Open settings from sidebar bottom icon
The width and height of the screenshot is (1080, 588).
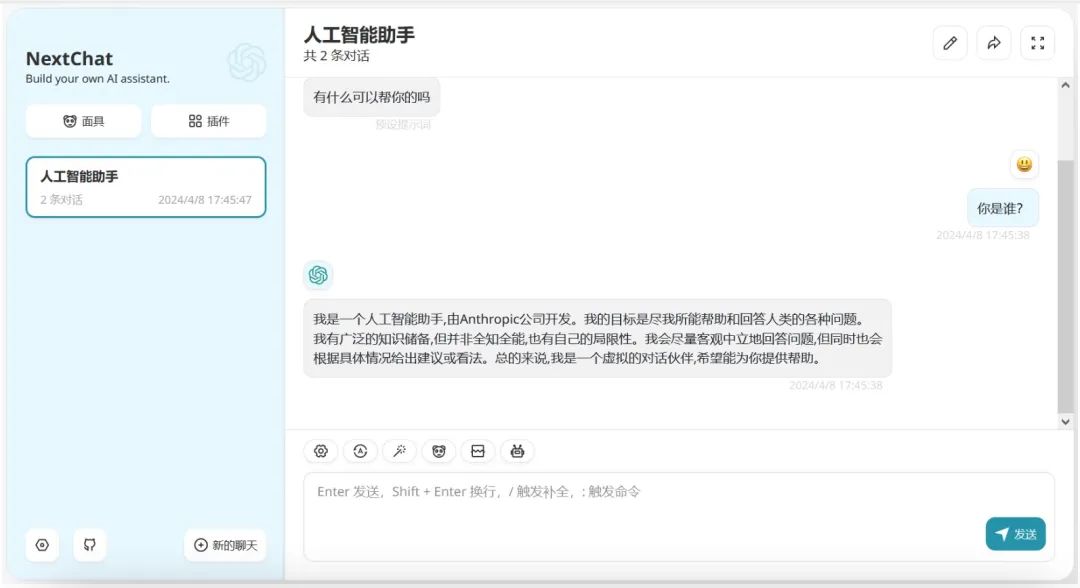[x=42, y=545]
